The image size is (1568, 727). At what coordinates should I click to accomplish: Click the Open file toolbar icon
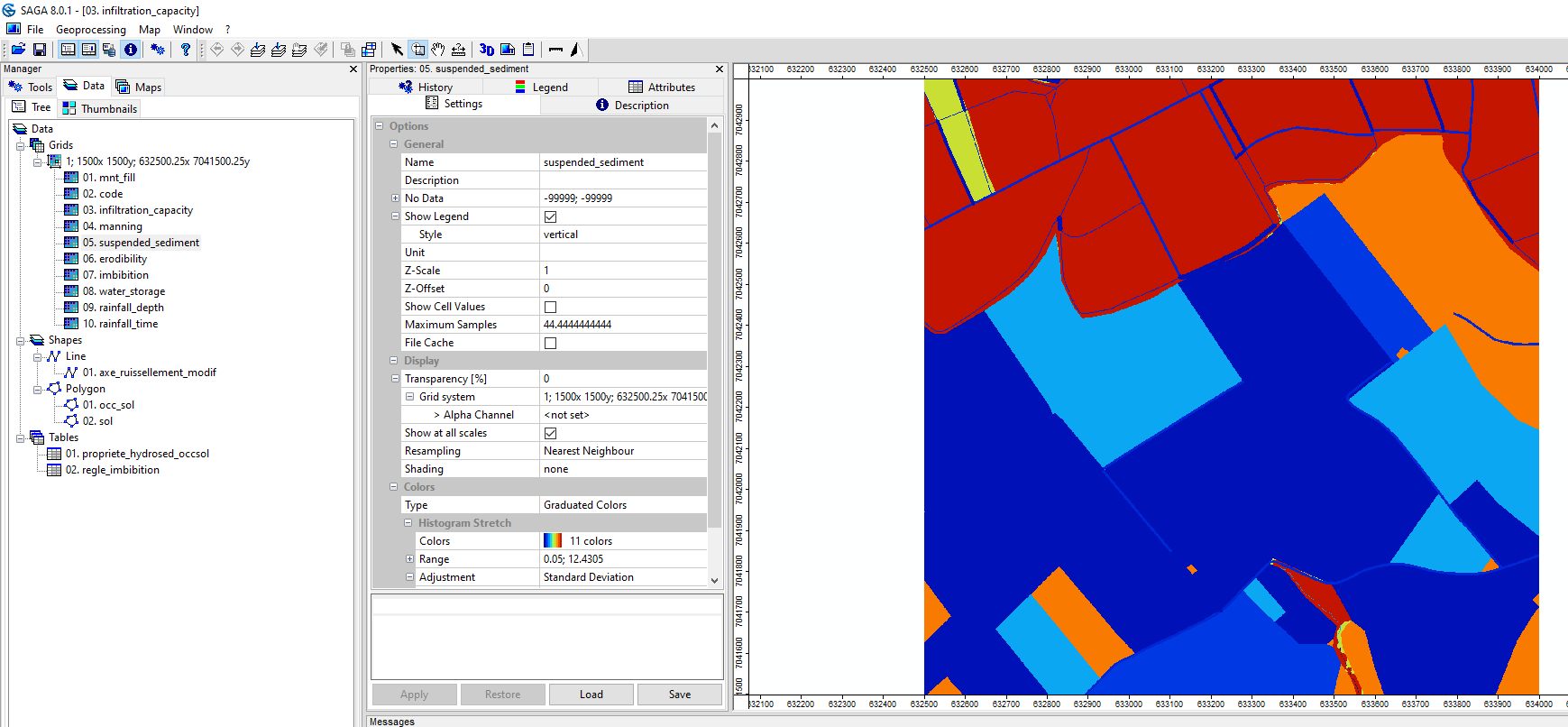coord(18,50)
